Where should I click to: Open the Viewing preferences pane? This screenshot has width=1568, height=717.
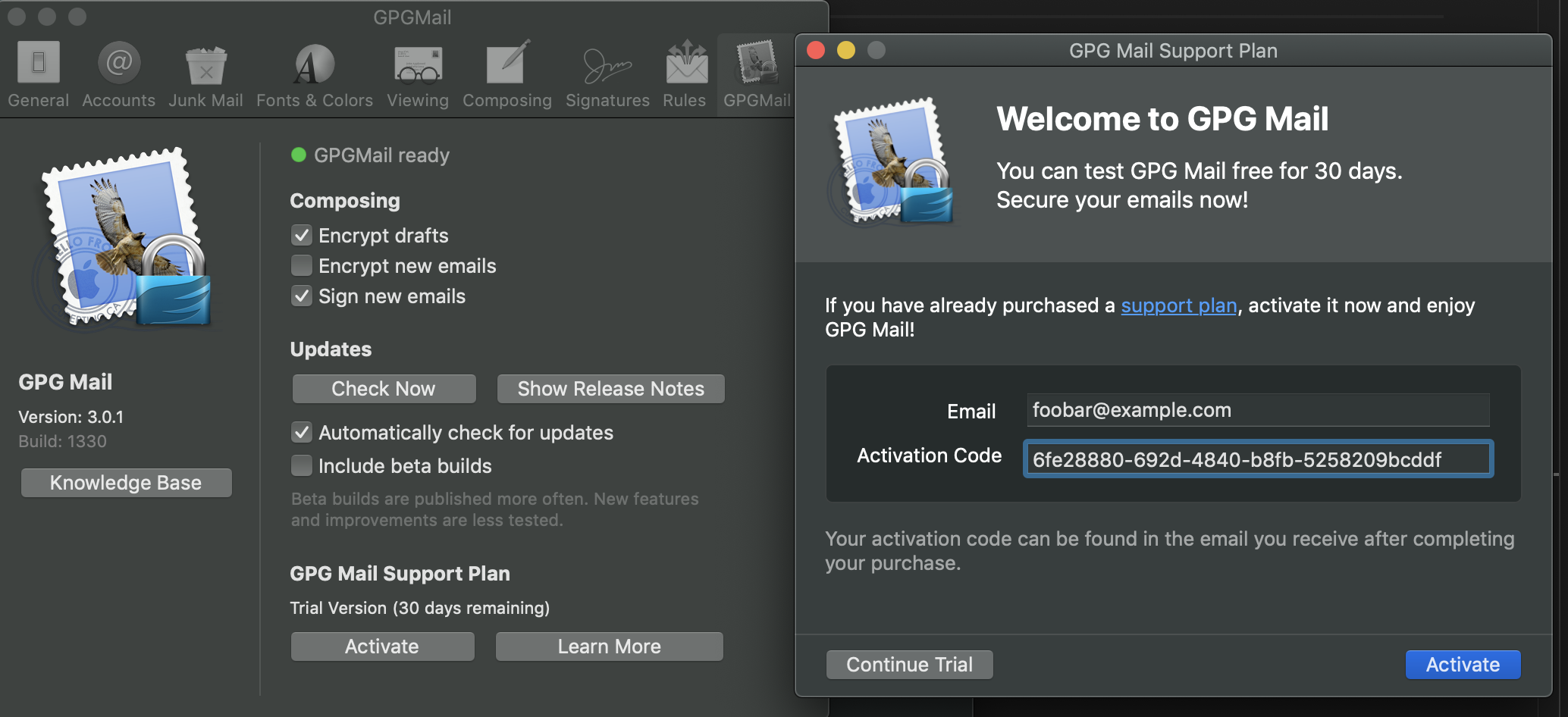(418, 74)
